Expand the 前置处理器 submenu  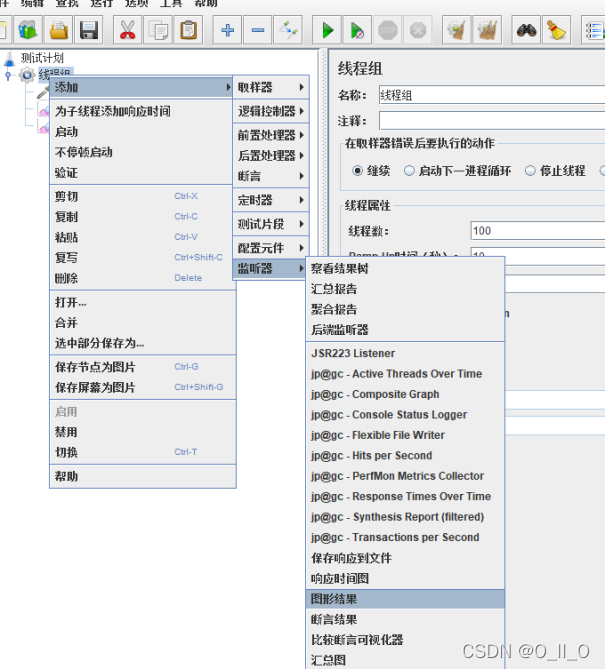pyautogui.click(x=270, y=135)
